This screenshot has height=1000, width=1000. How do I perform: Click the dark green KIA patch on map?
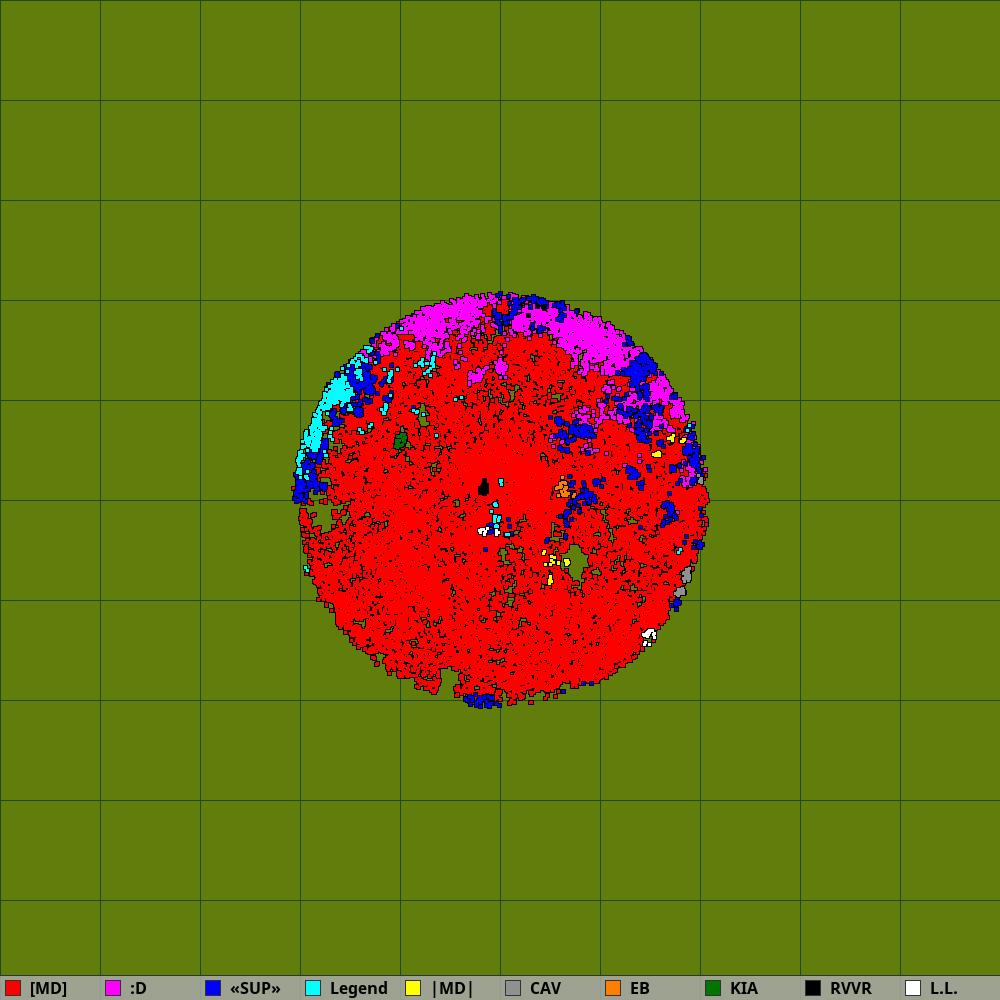pyautogui.click(x=401, y=439)
